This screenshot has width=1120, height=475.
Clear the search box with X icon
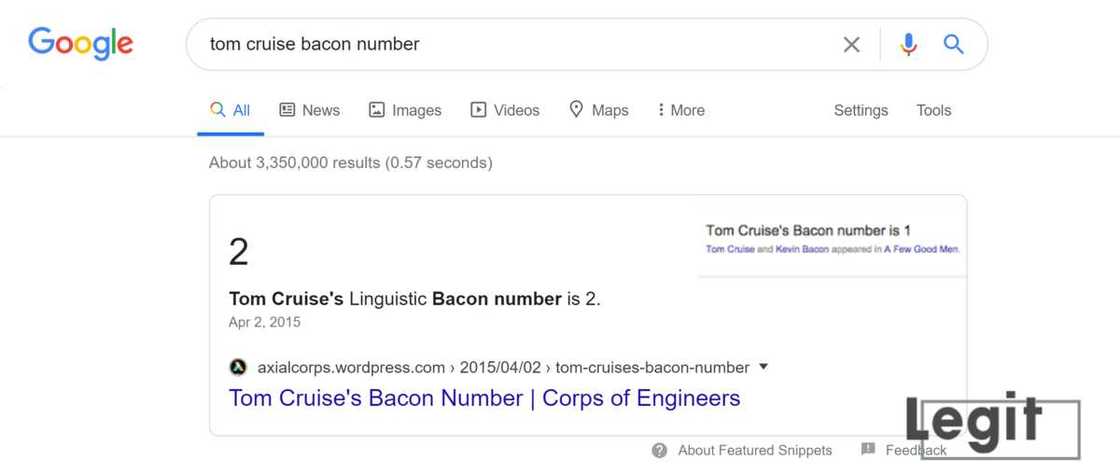pos(851,44)
